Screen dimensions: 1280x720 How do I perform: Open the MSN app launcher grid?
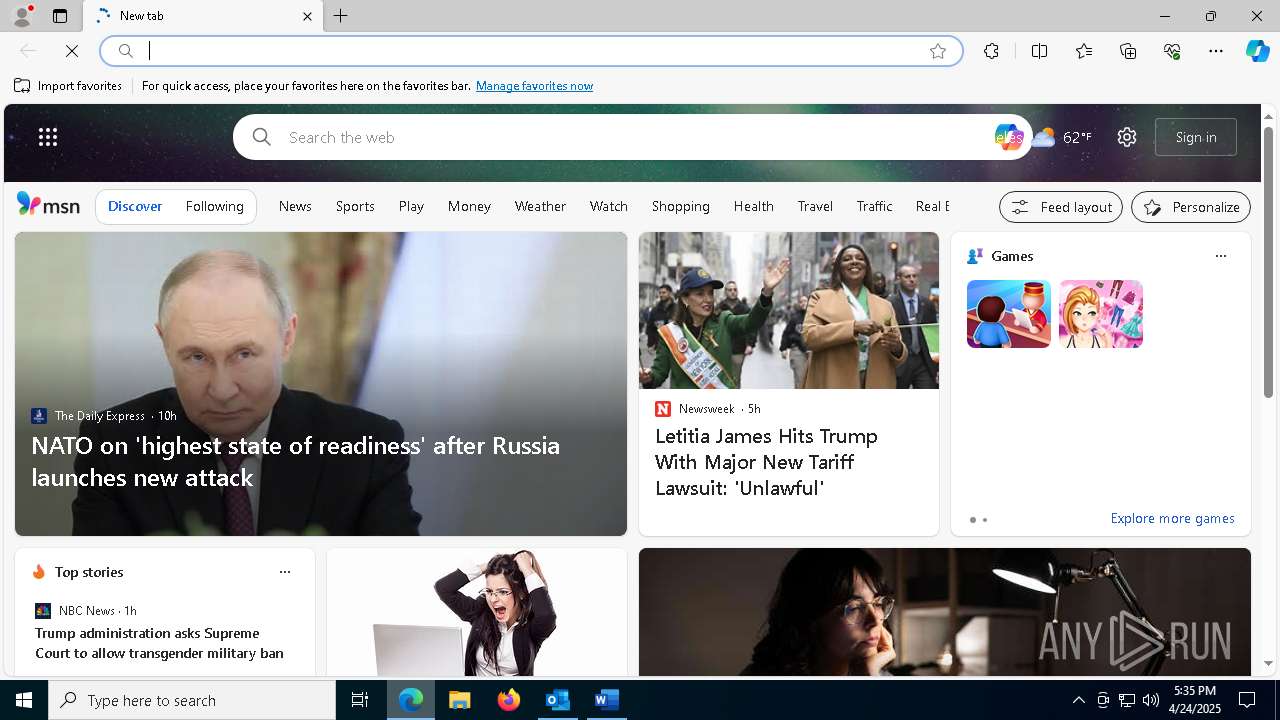tap(48, 137)
